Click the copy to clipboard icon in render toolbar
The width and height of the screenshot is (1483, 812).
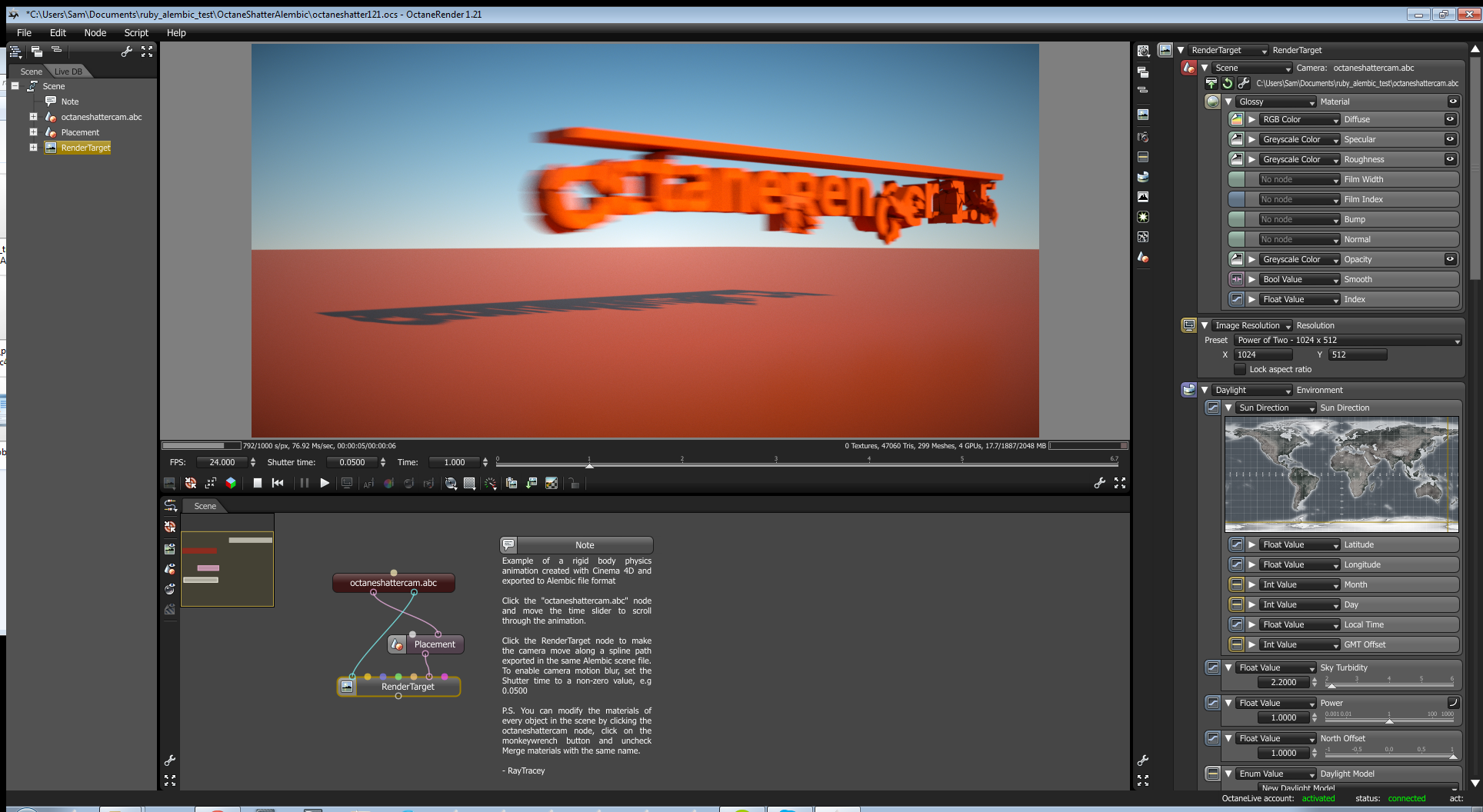point(512,483)
